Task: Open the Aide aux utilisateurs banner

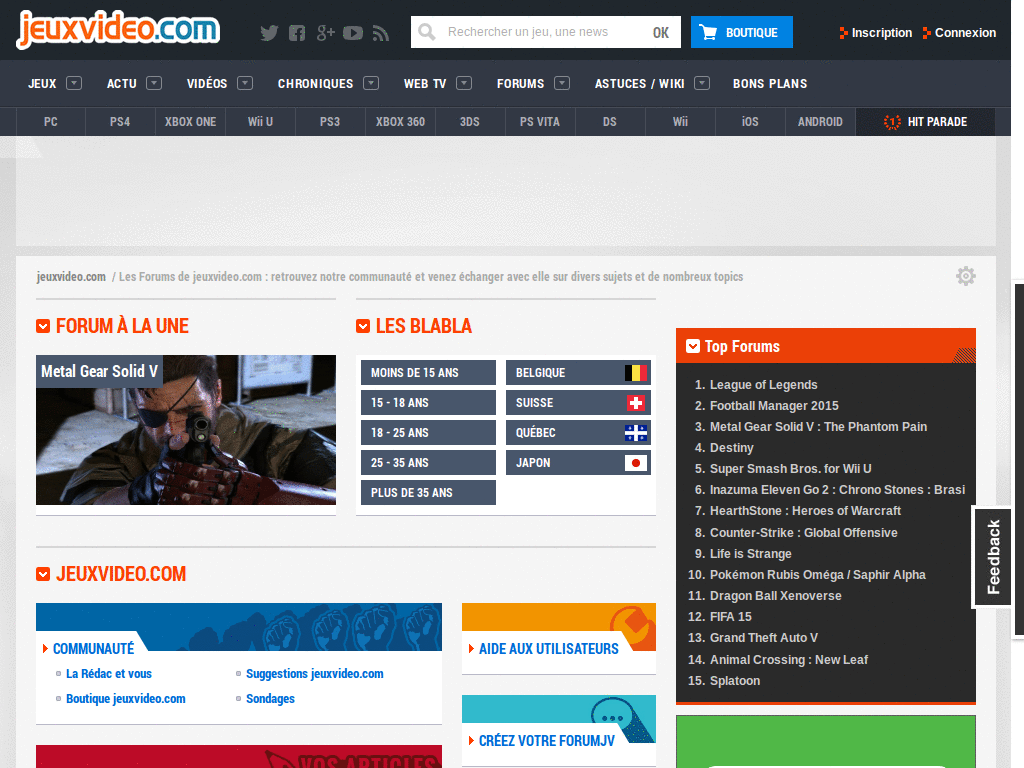Action: click(559, 638)
